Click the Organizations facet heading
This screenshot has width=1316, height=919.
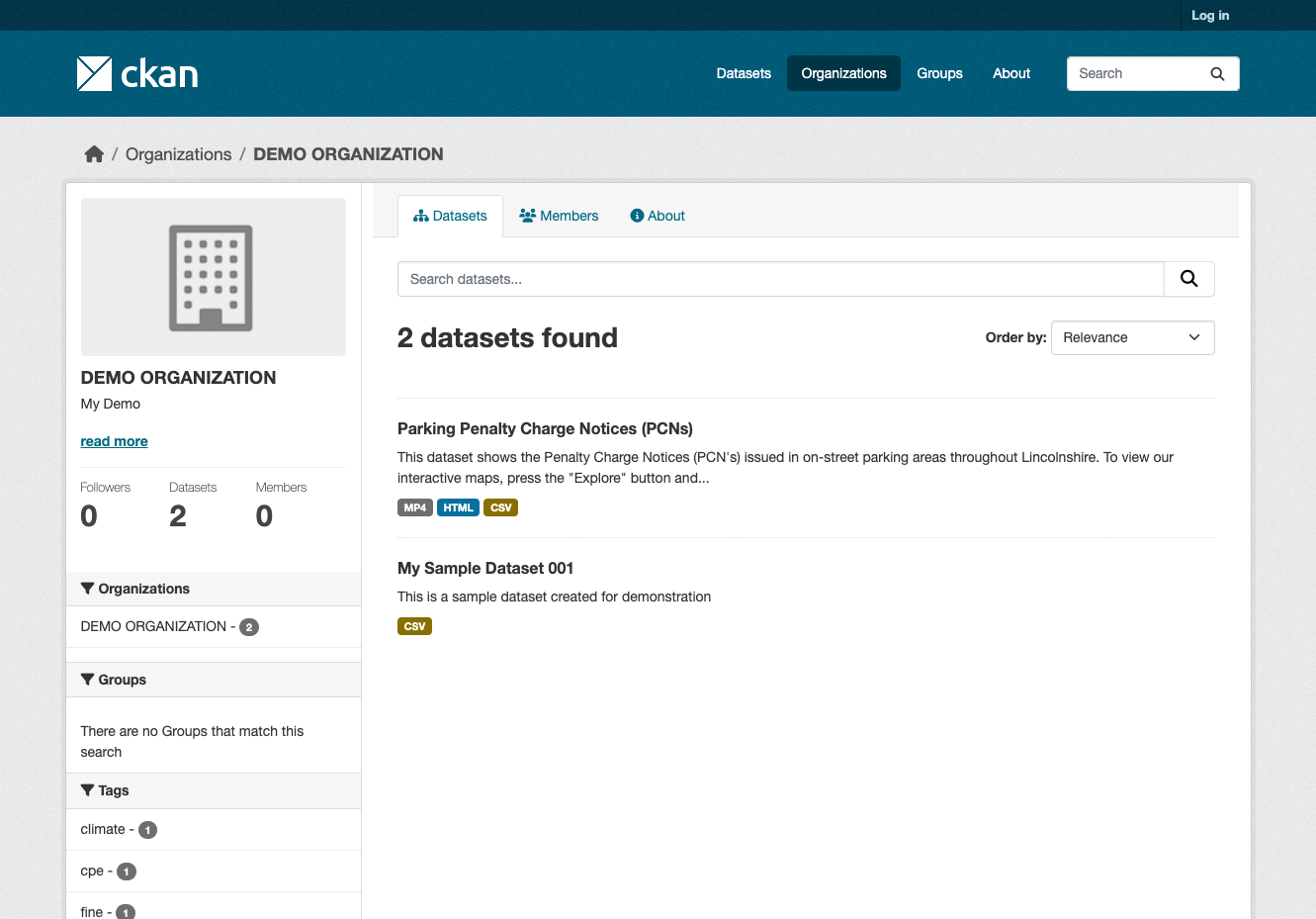pos(214,589)
